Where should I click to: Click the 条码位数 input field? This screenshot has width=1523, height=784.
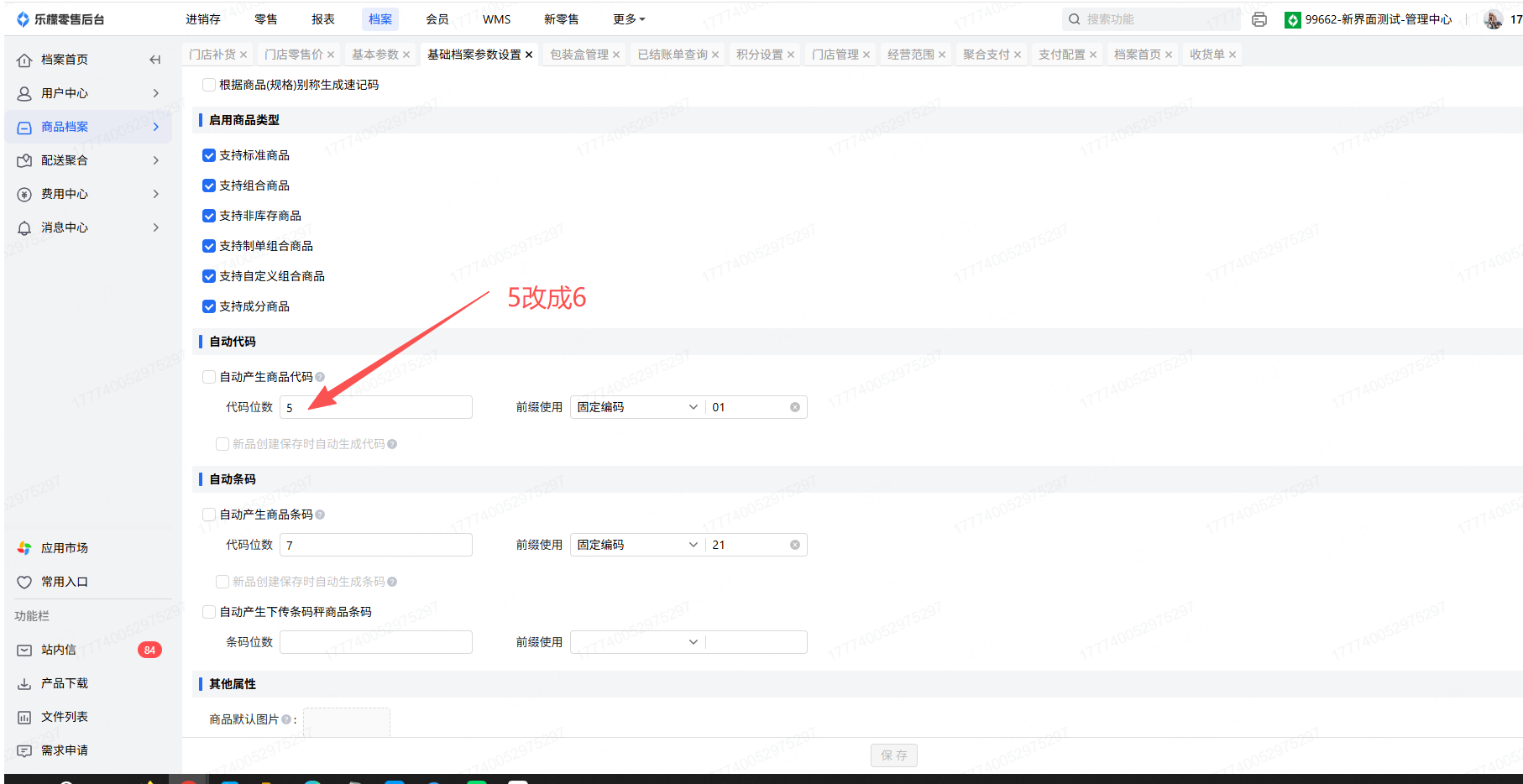click(376, 642)
